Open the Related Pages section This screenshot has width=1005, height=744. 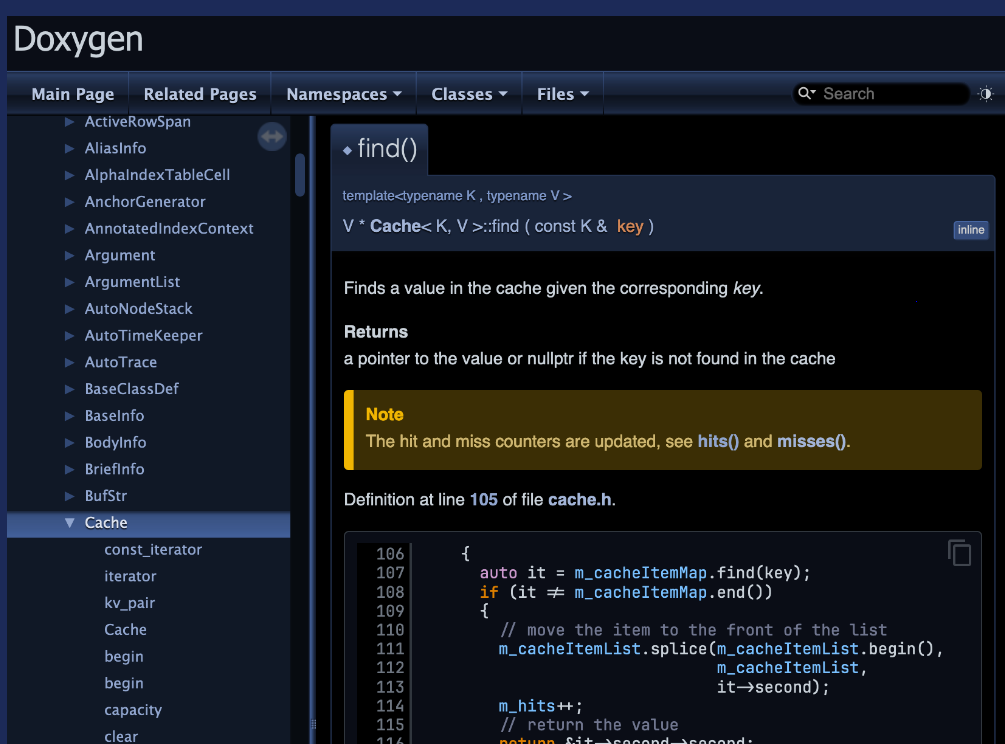click(x=199, y=93)
